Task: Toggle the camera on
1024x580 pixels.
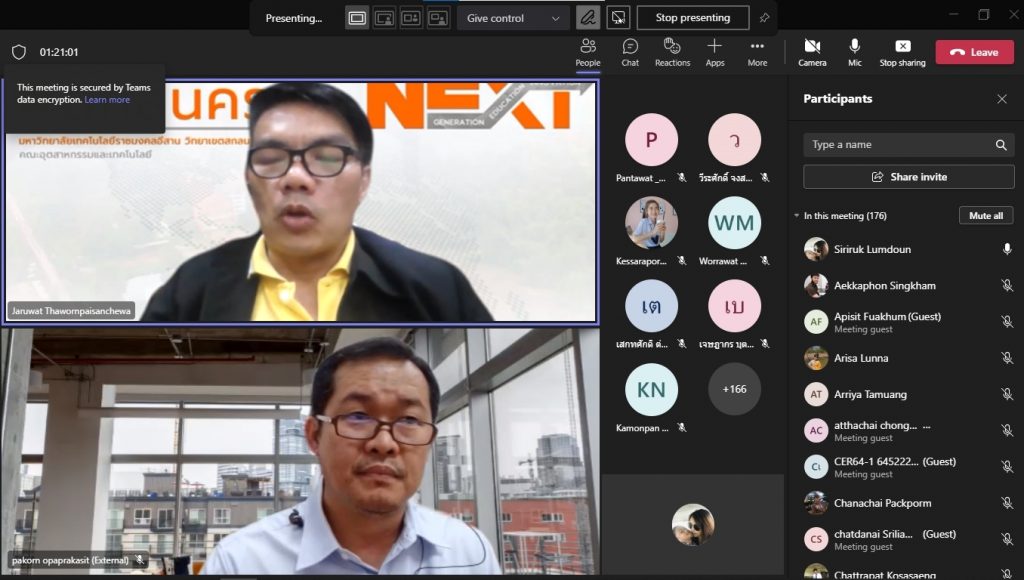Action: coord(812,52)
